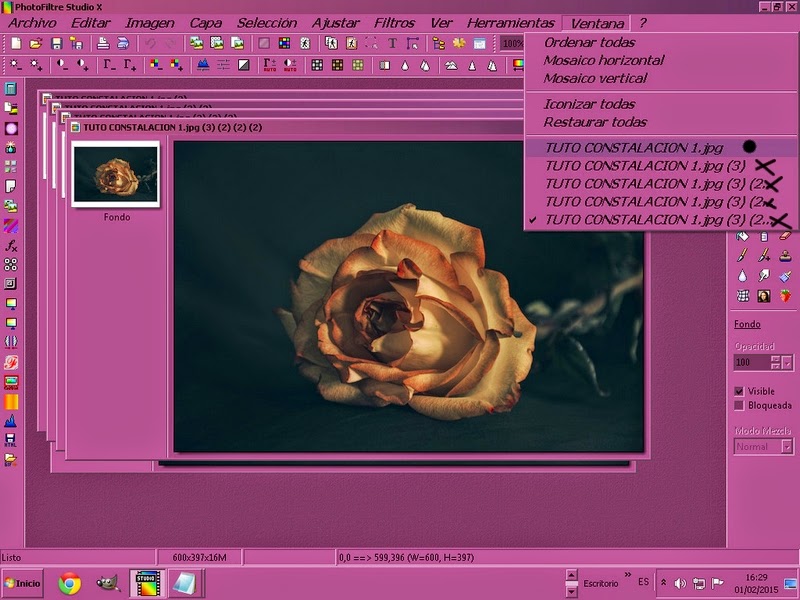Screen dimensions: 800x600
Task: Select the Mona Lisa portrait tool icon
Action: point(764,296)
